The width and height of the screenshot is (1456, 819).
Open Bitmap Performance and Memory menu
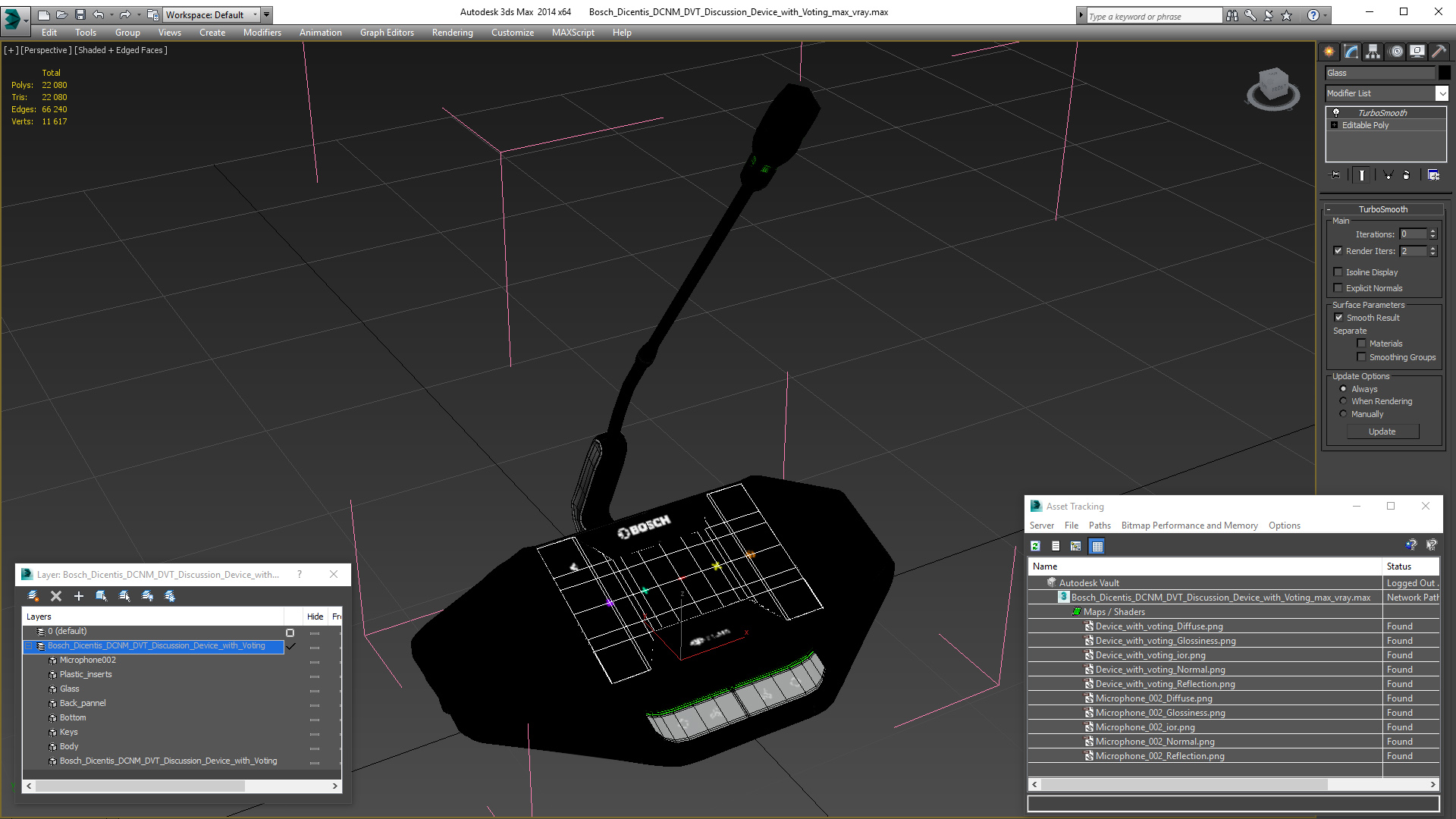pos(1189,526)
